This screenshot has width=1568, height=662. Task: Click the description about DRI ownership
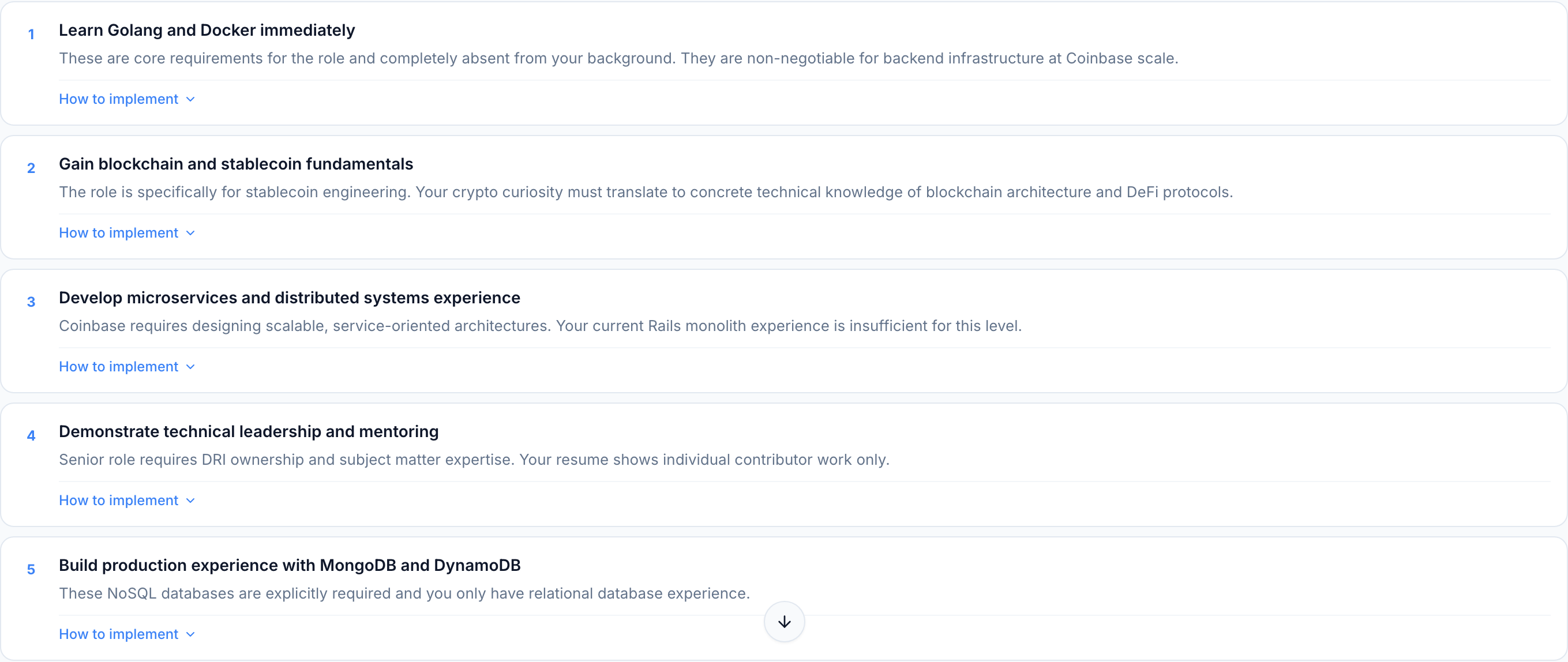pos(474,460)
